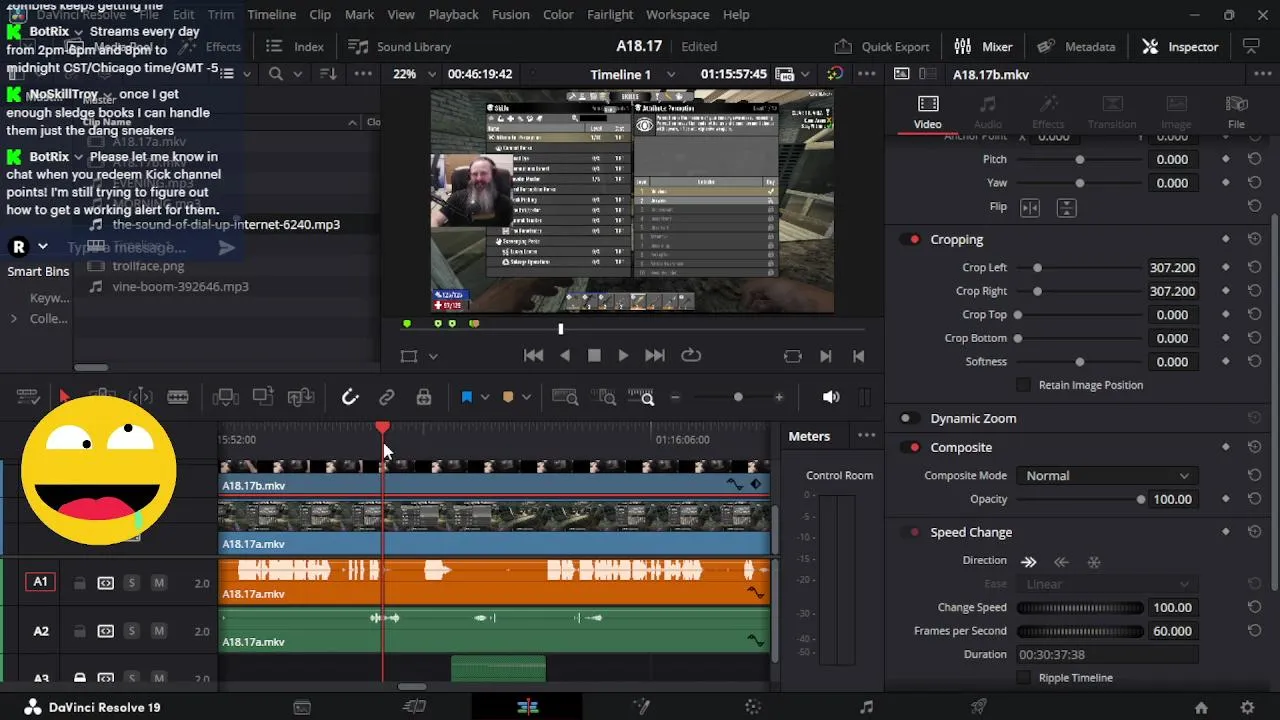Collapse the Cropping section header
Image resolution: width=1280 pixels, height=720 pixels.
pos(957,240)
